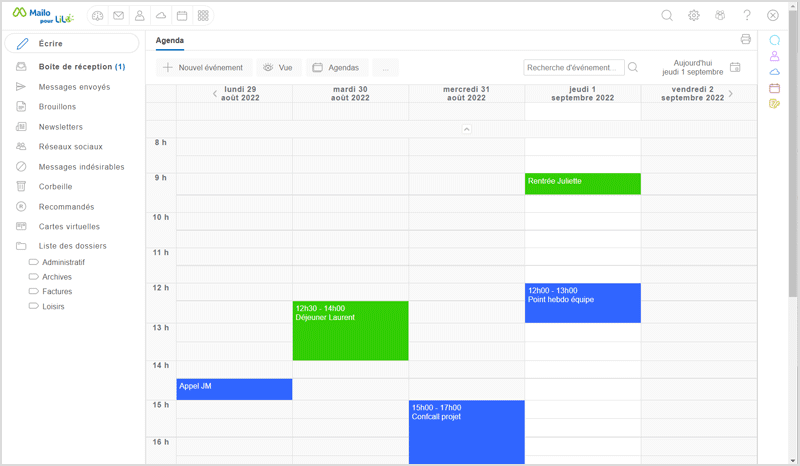Click the Nouvel événement button
The image size is (800, 466).
[x=203, y=67]
